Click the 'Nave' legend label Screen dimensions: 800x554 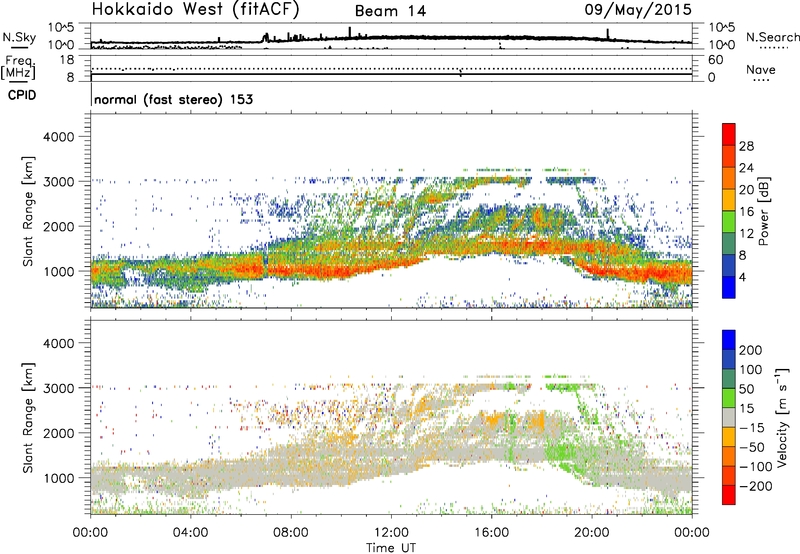761,69
